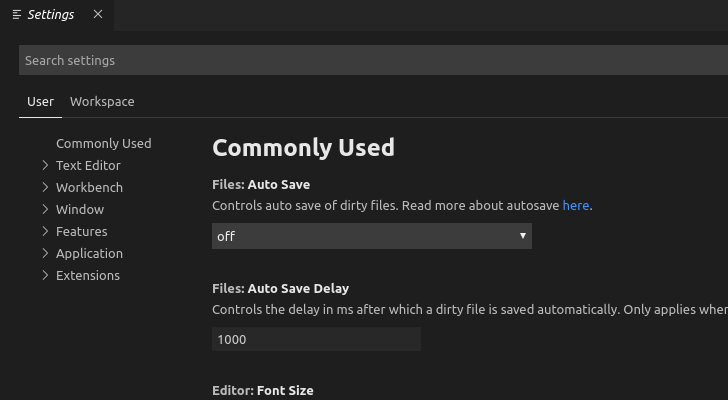
Task: Click the Settings tab's list icon
Action: coord(17,15)
